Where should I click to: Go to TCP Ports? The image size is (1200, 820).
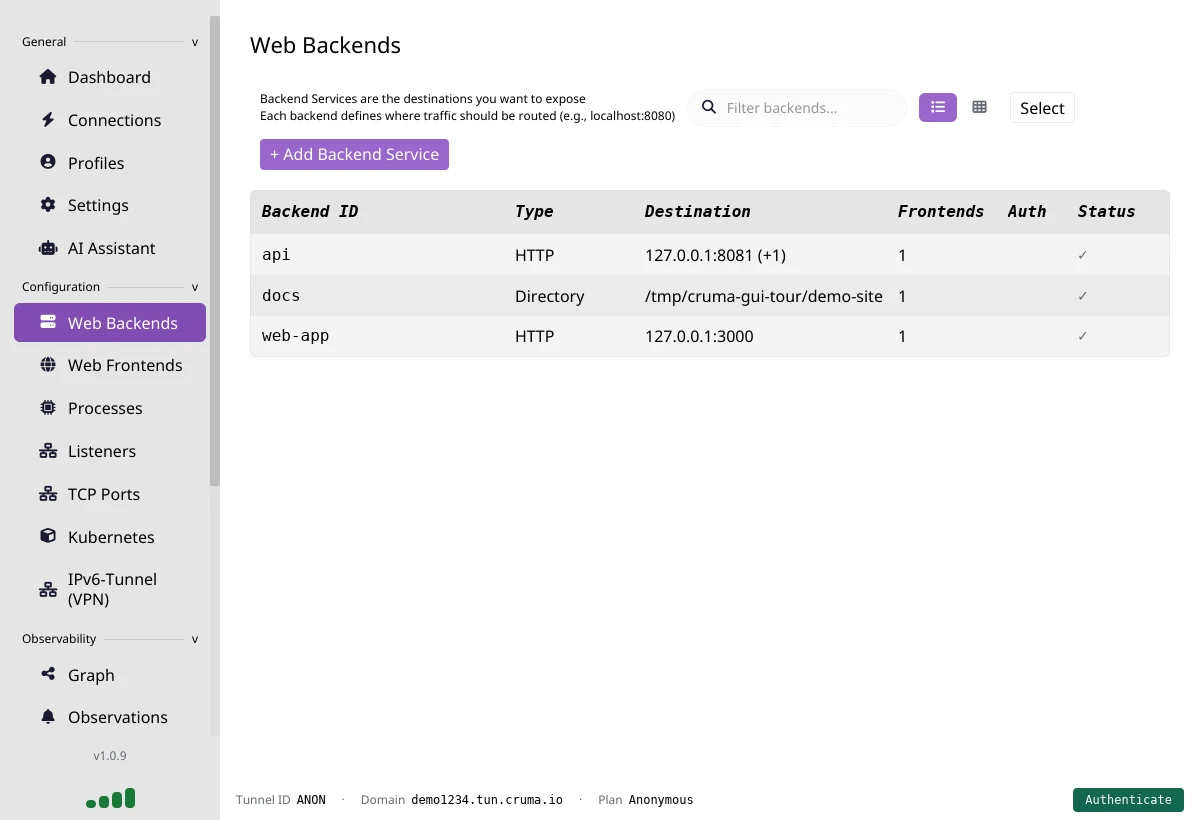point(110,494)
